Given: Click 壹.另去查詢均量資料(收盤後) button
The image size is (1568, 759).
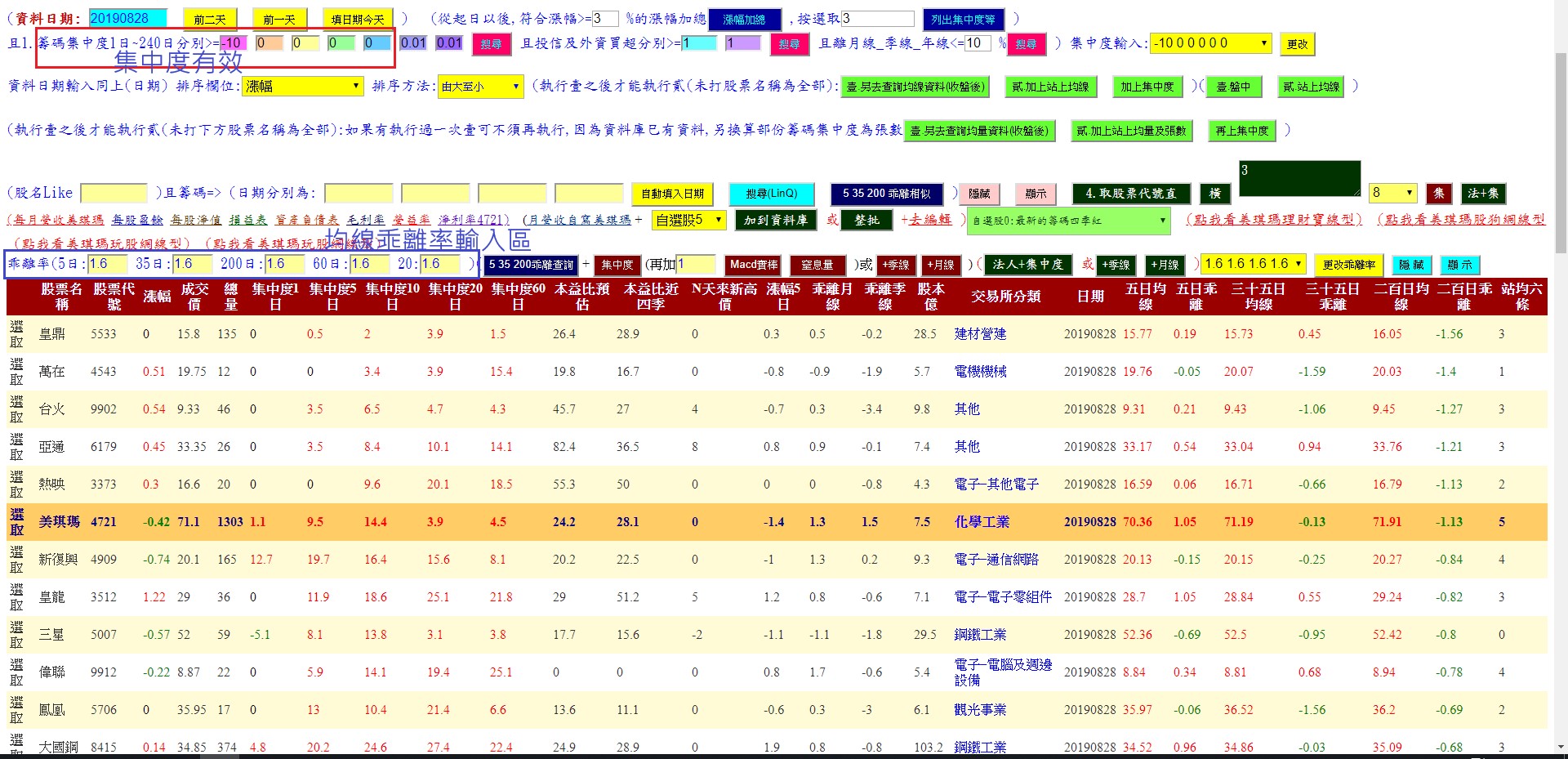Looking at the screenshot, I should tap(979, 131).
